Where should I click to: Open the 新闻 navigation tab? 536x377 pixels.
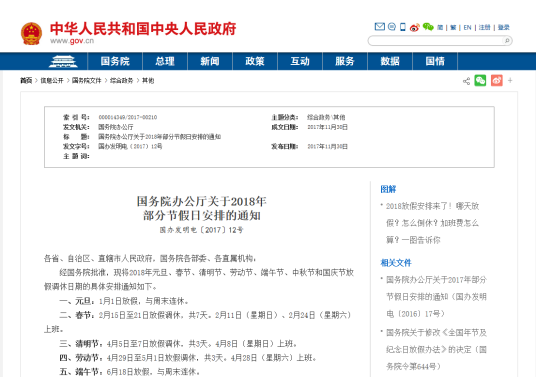(x=210, y=62)
